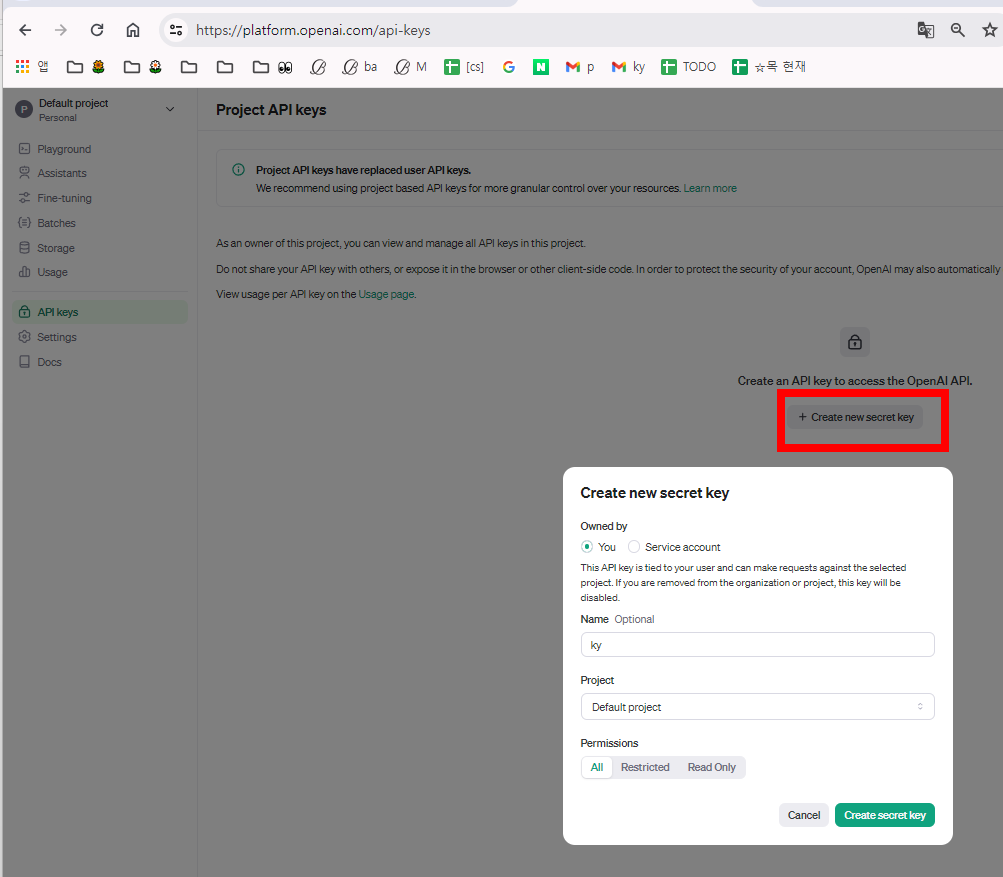The height and width of the screenshot is (877, 1003).
Task: Cancel the new secret key dialog
Action: [803, 815]
